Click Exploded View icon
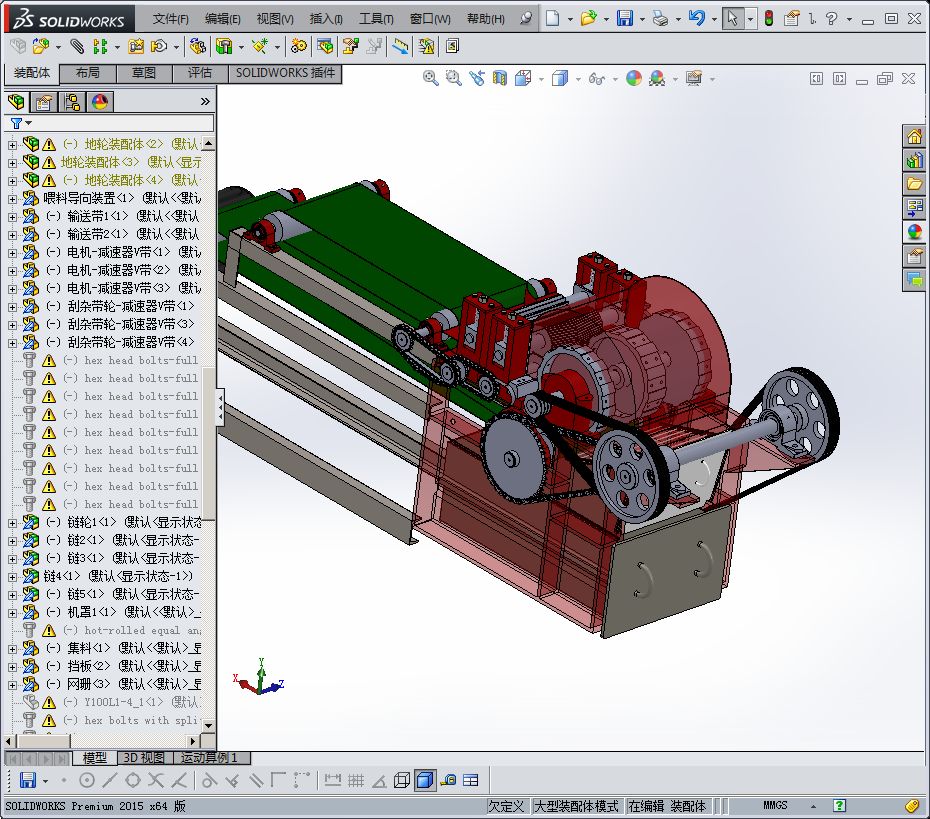Screen dimensions: 930x819 coord(351,46)
